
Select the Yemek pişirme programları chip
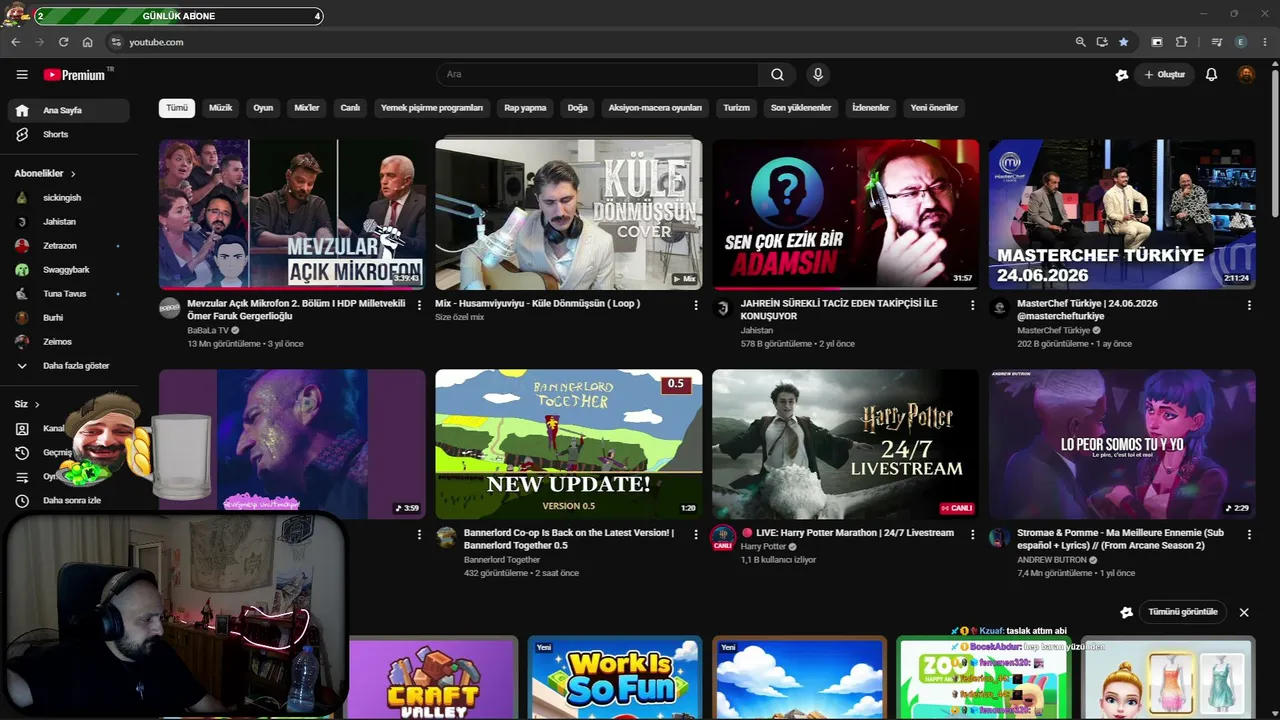tap(432, 108)
